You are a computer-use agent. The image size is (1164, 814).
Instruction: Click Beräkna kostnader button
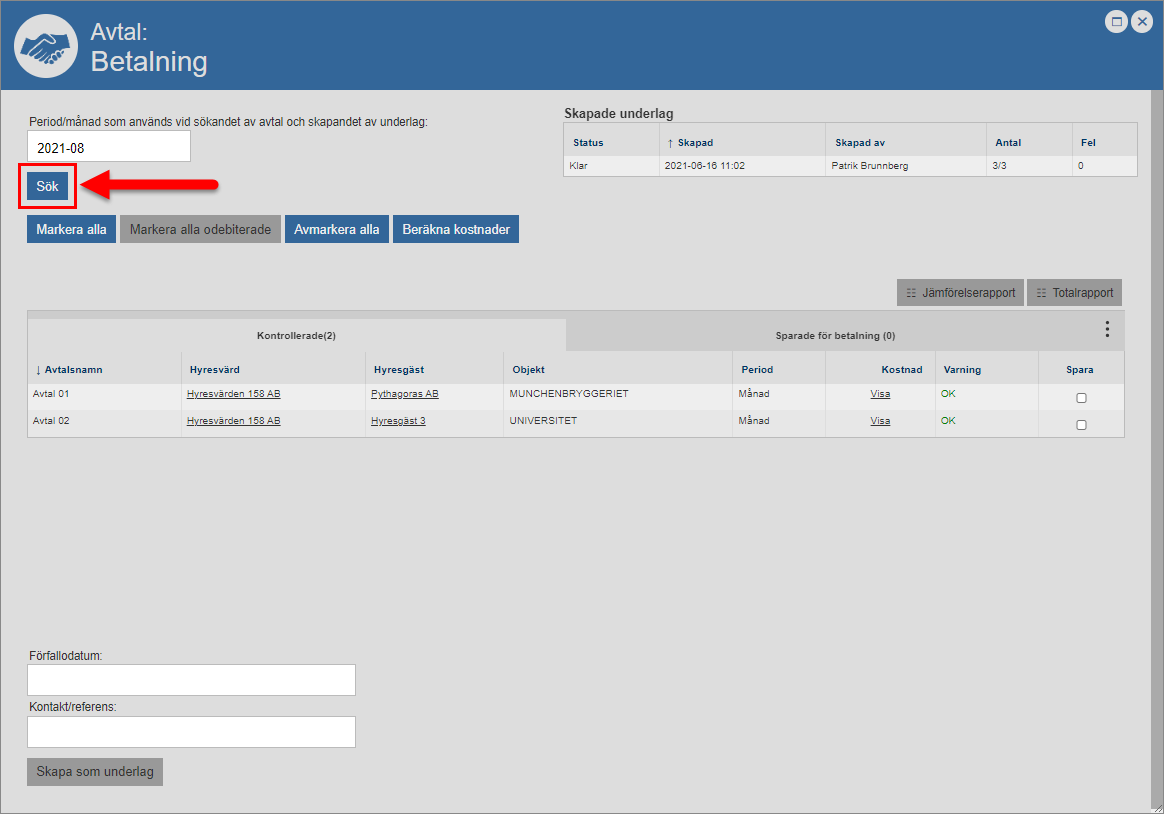(456, 230)
